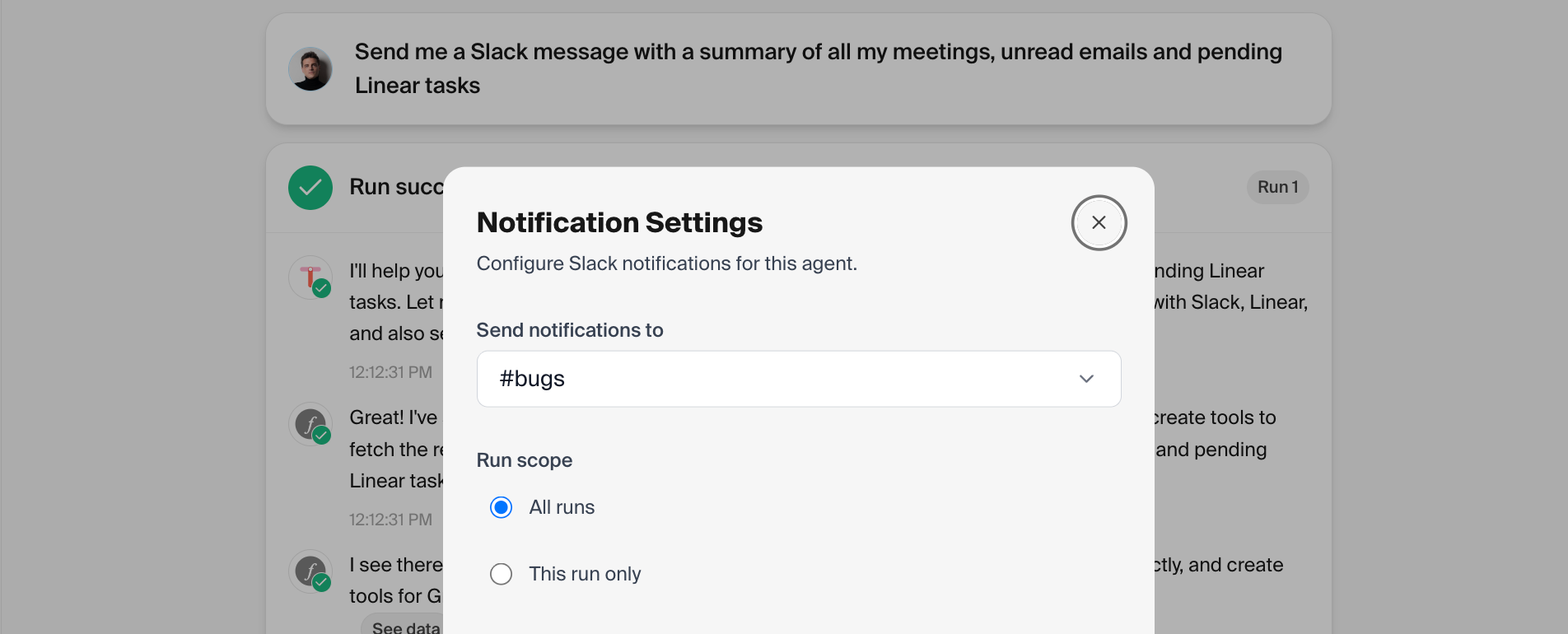Click the user's profile avatar next to the message

pyautogui.click(x=310, y=68)
